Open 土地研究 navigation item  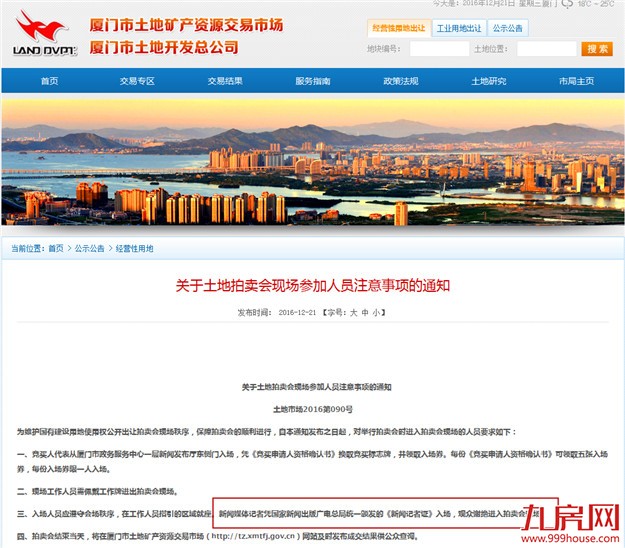(x=489, y=81)
